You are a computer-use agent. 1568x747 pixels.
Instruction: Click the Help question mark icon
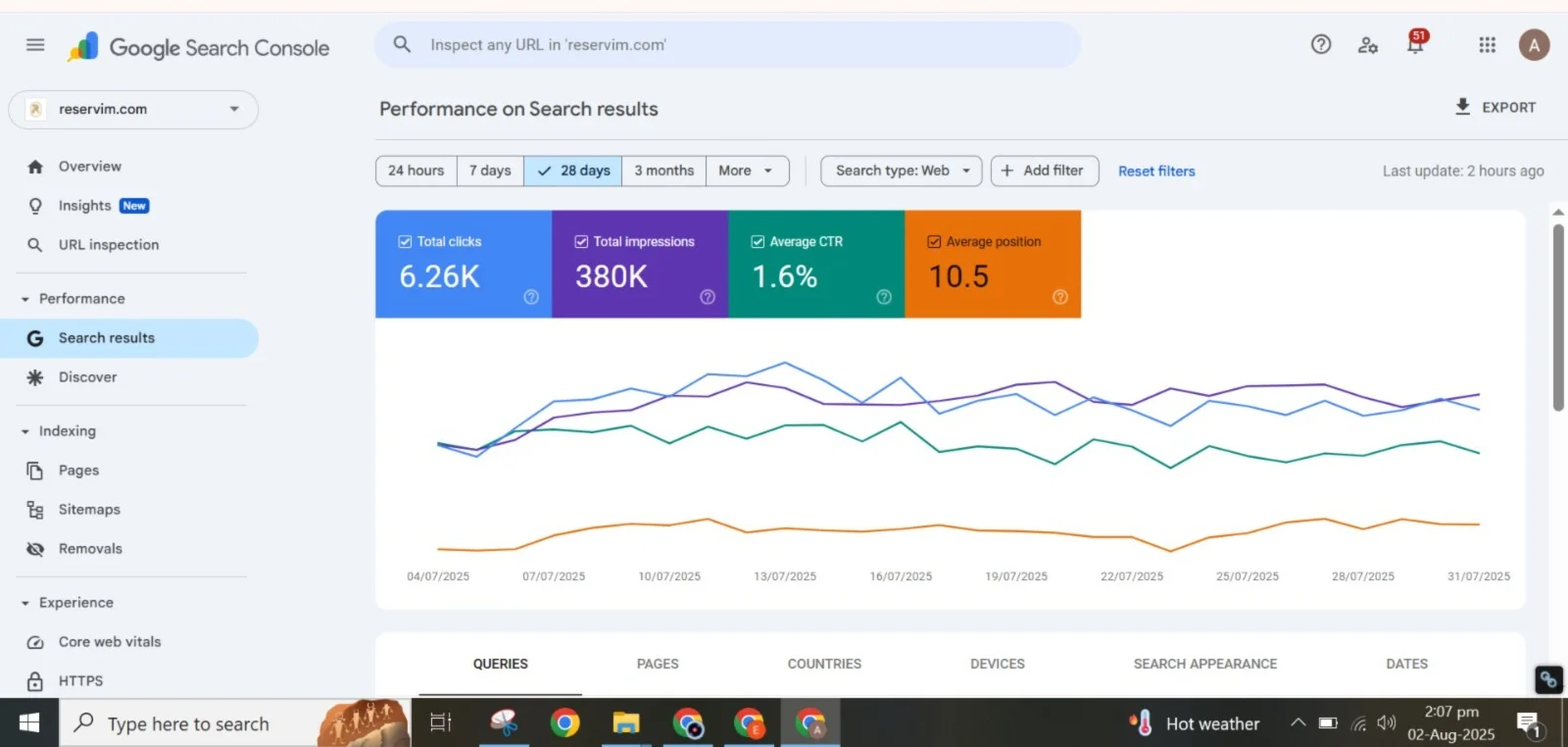1321,44
